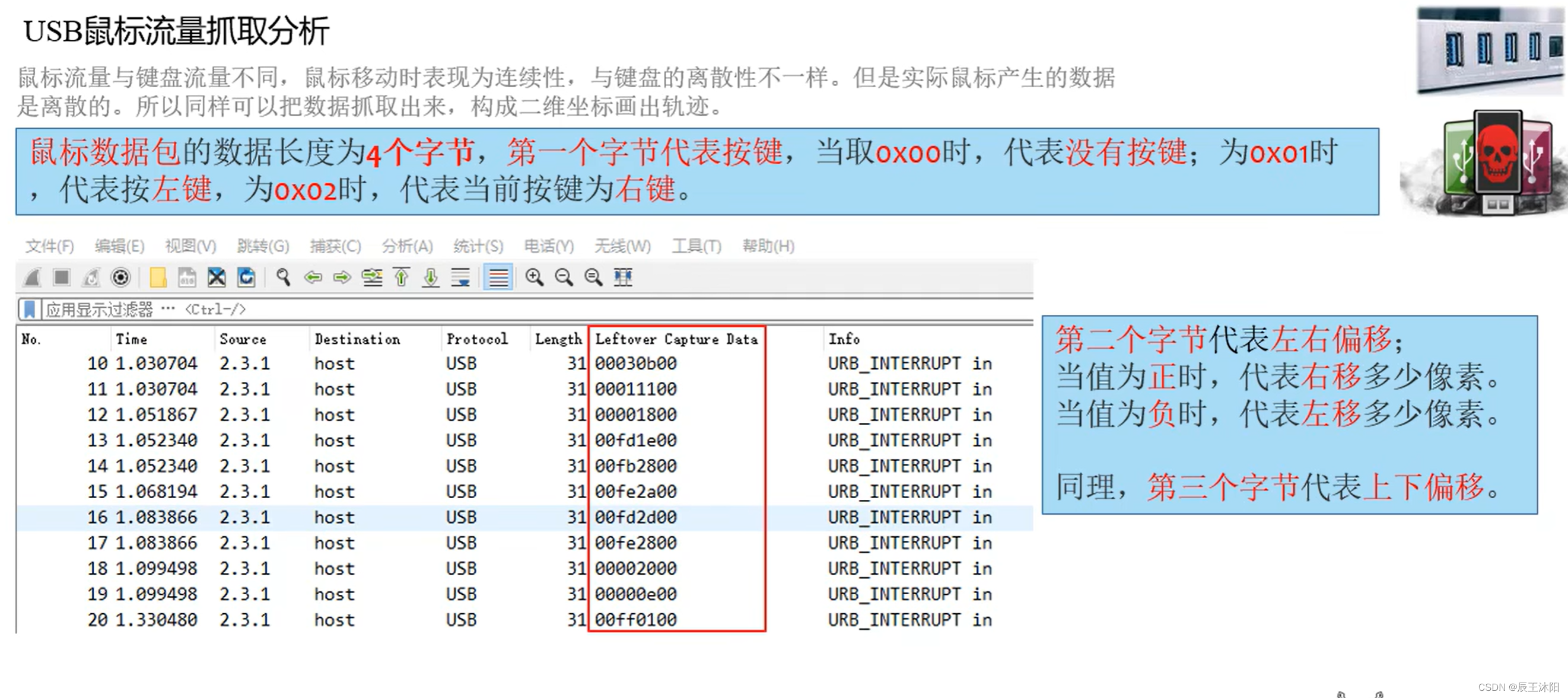1568x698 pixels.
Task: Click the Open capture file folder icon
Action: point(158,278)
